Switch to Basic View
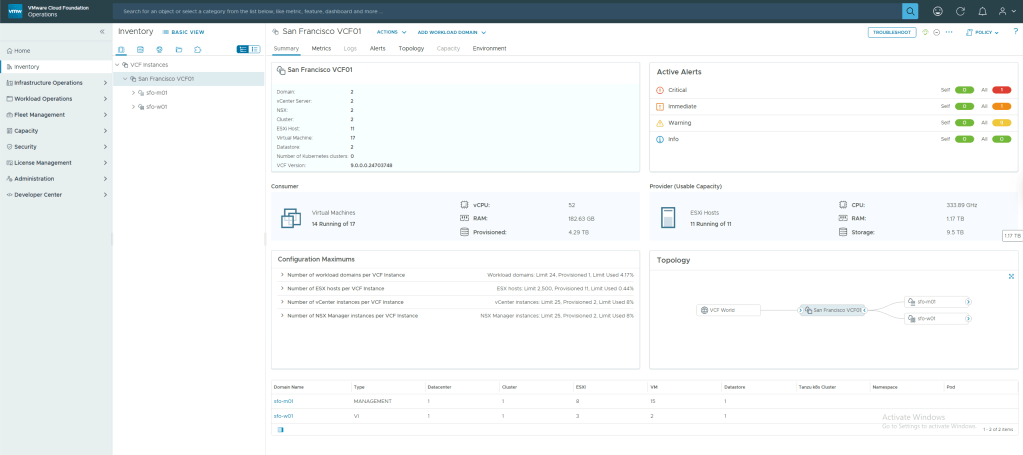This screenshot has height=455, width=1023. click(183, 32)
